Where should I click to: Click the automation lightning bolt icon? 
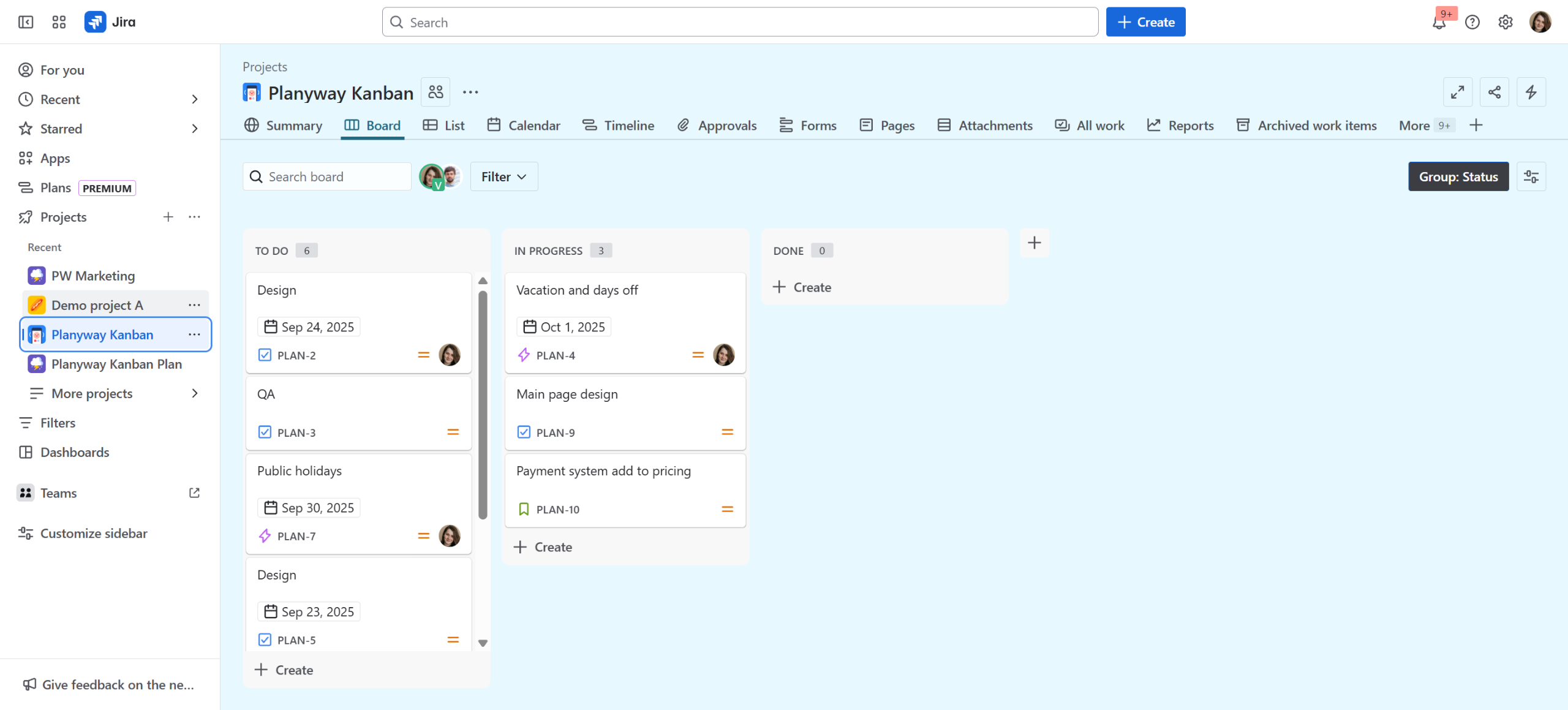[1531, 92]
